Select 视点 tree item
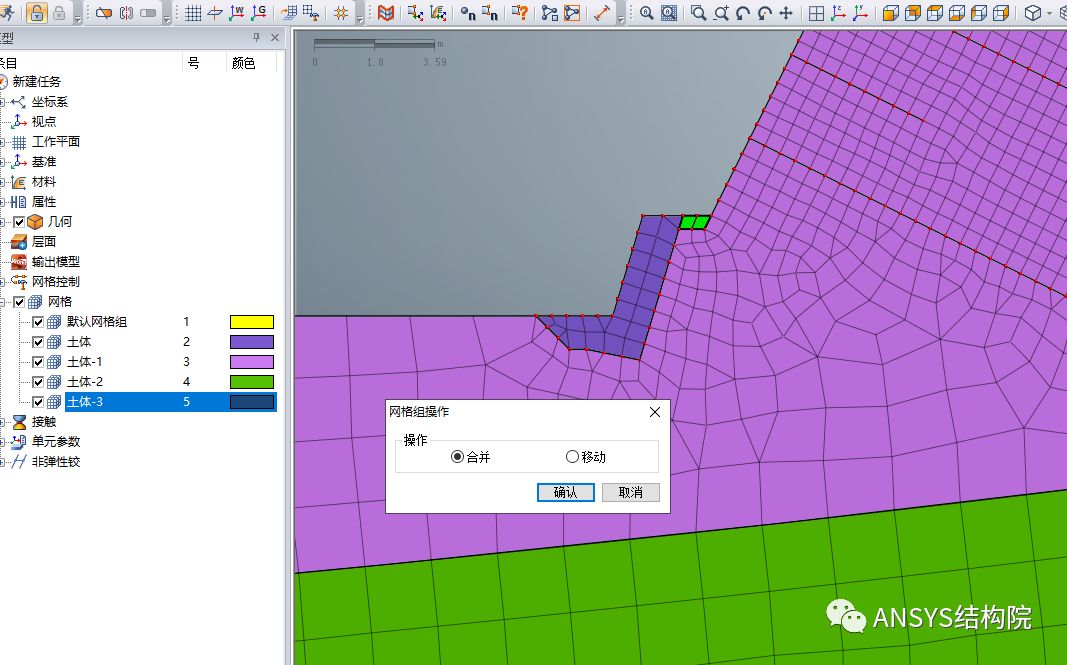This screenshot has width=1067, height=665. (44, 122)
